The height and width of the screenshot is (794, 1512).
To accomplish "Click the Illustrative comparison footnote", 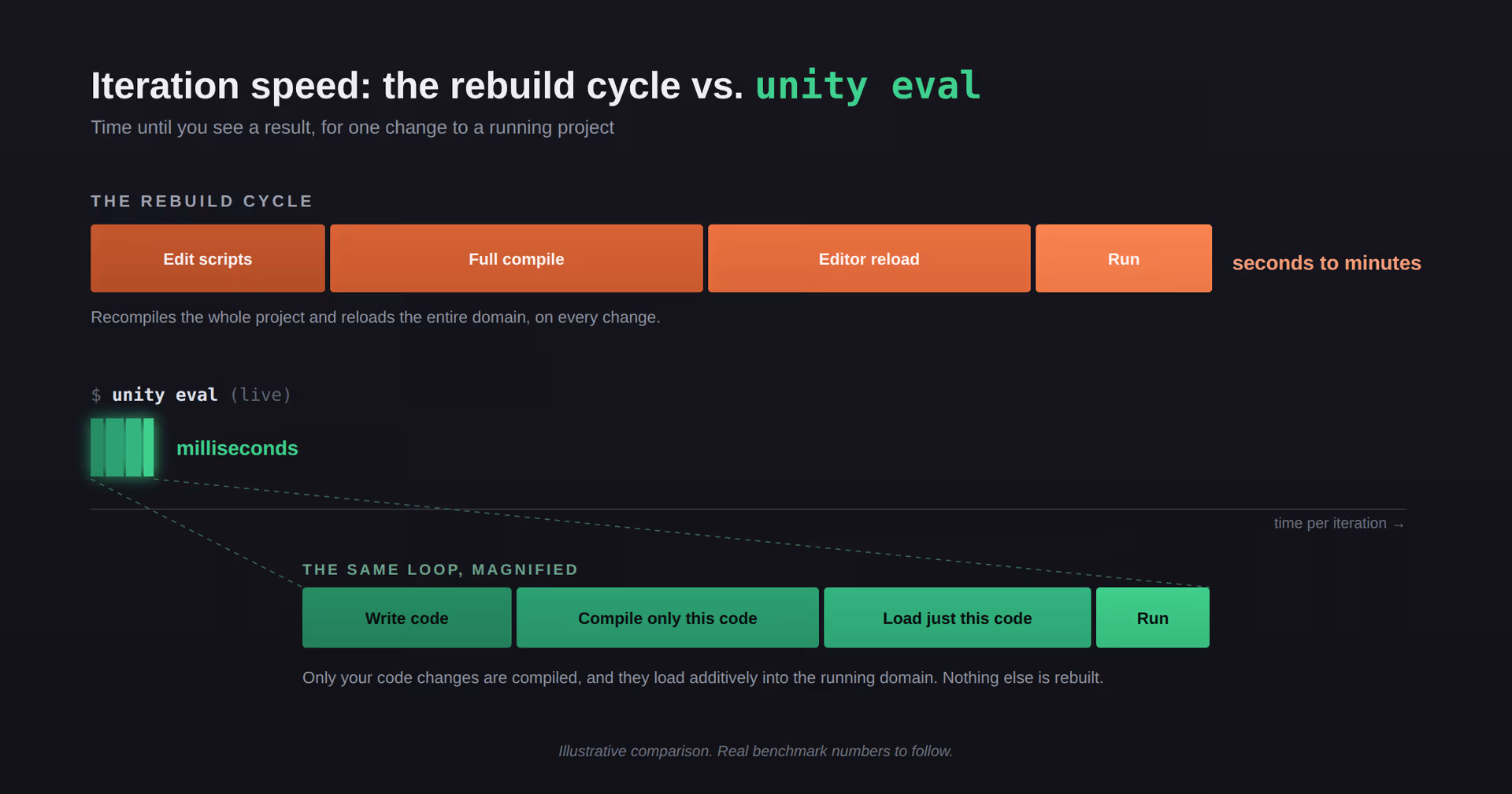I will [756, 751].
